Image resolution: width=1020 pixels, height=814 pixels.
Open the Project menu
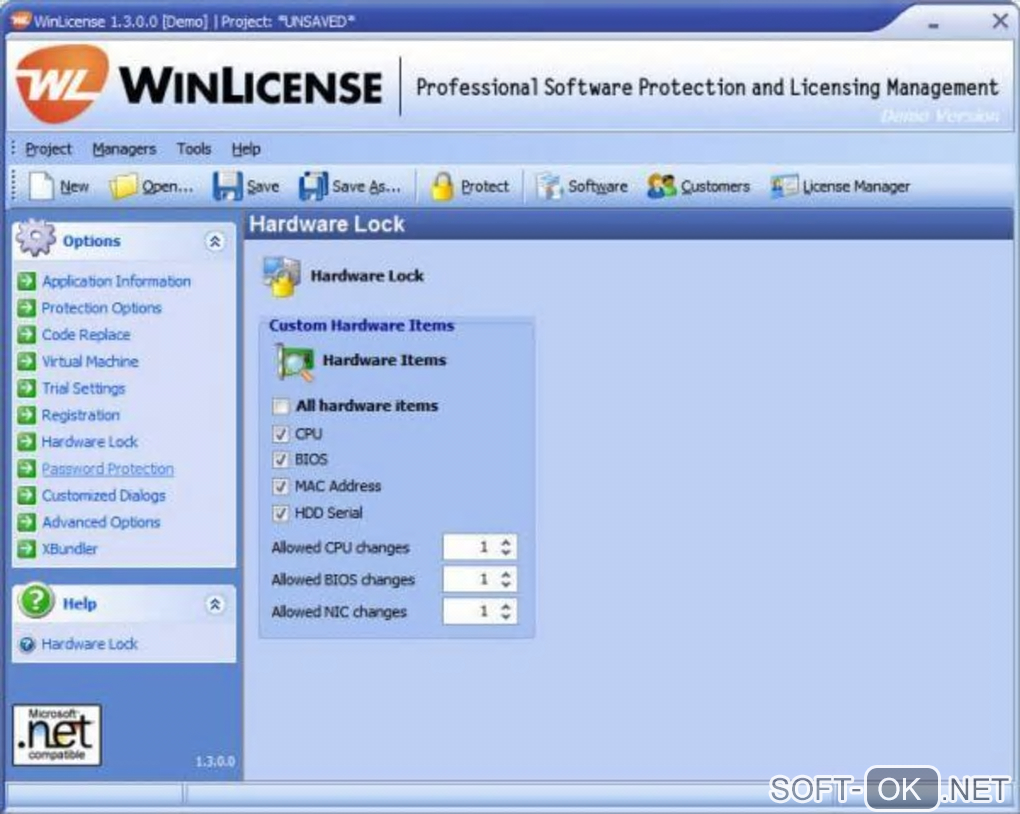[x=49, y=149]
